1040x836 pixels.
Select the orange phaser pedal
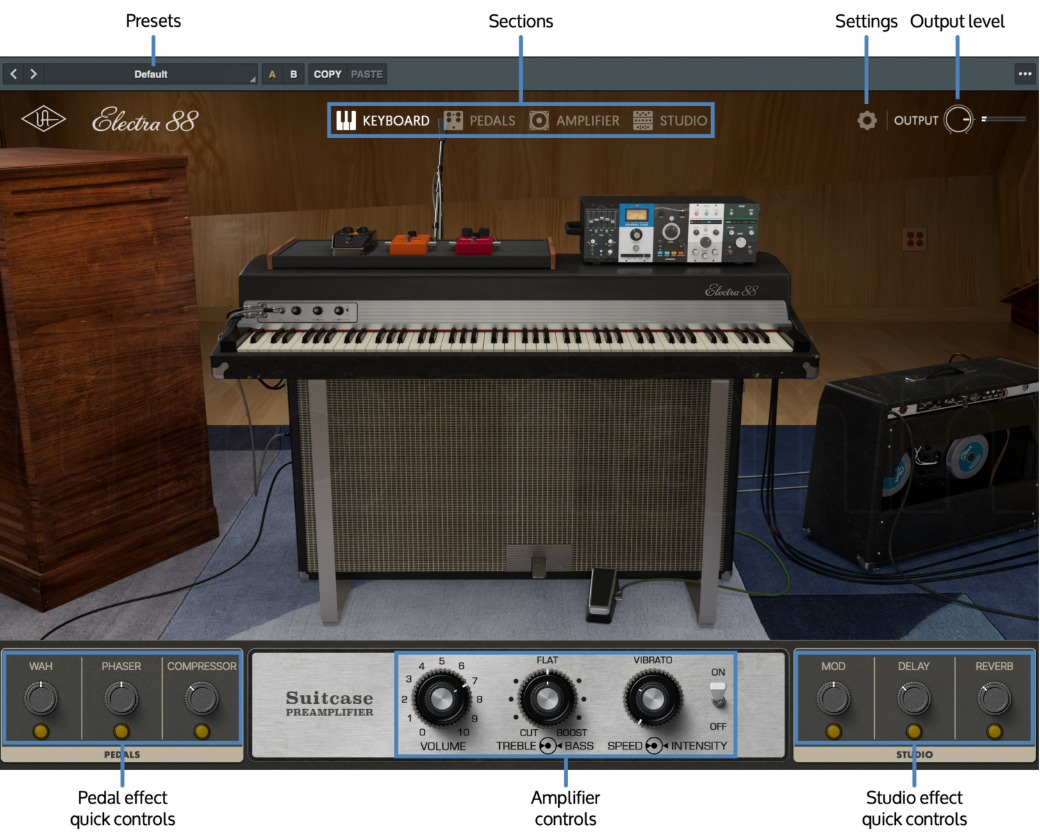(x=411, y=244)
